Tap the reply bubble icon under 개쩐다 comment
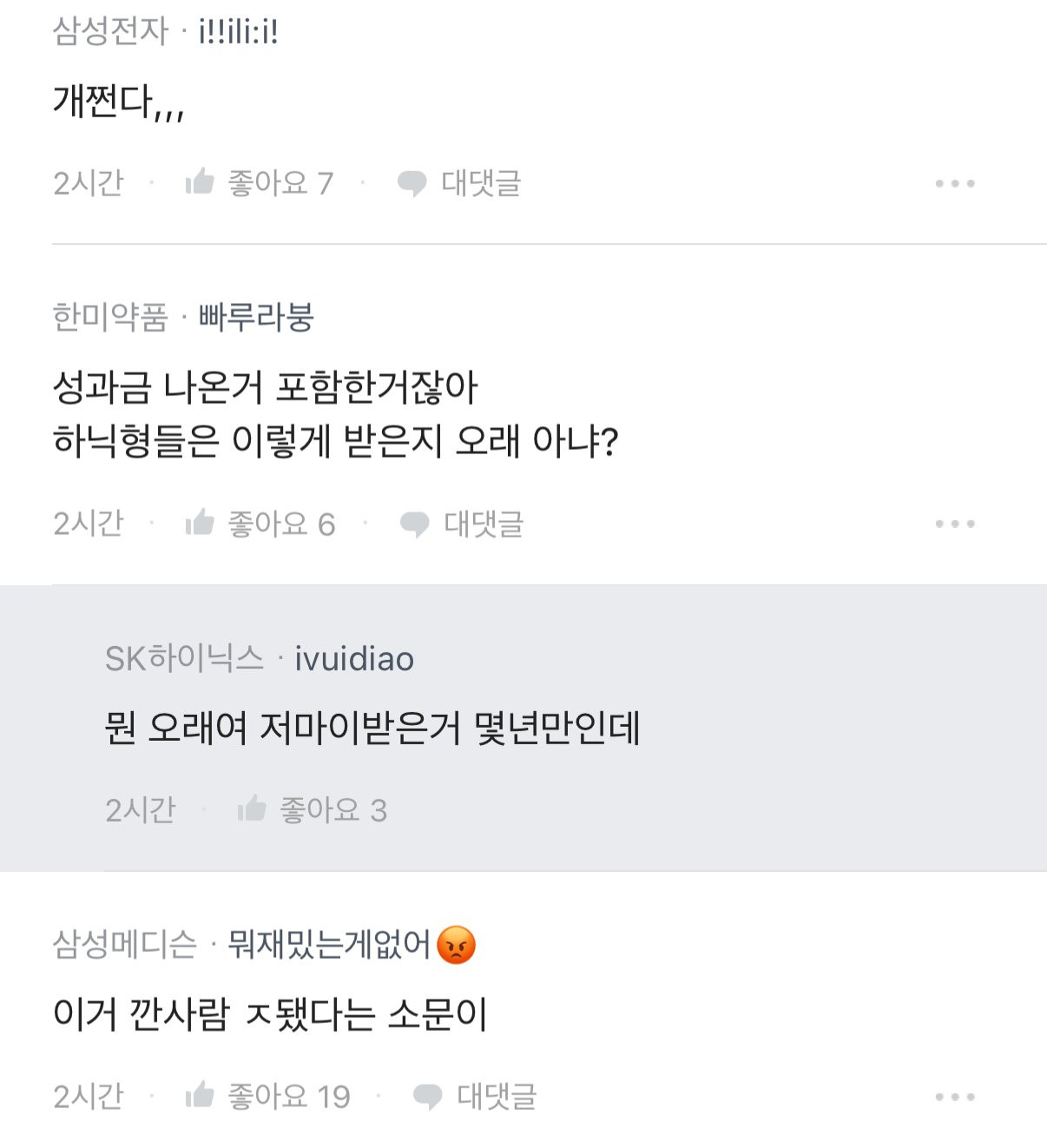The width and height of the screenshot is (1047, 1148). [x=412, y=183]
